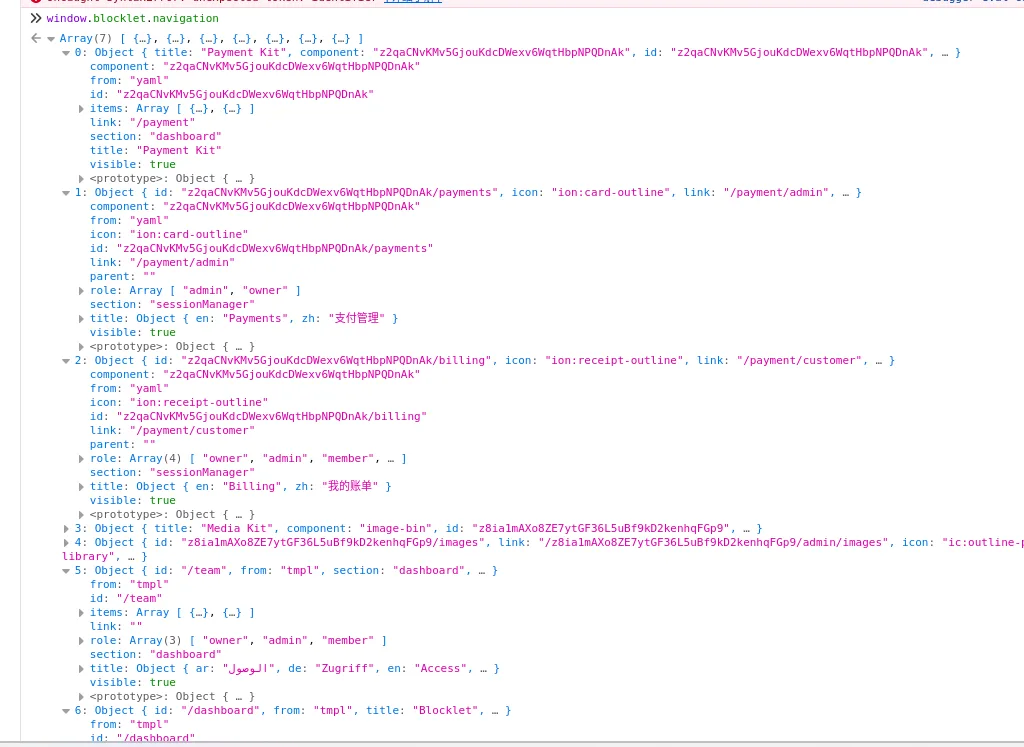This screenshot has height=747, width=1024.
Task: Collapse object 5 with id "/team"
Action: [66, 571]
